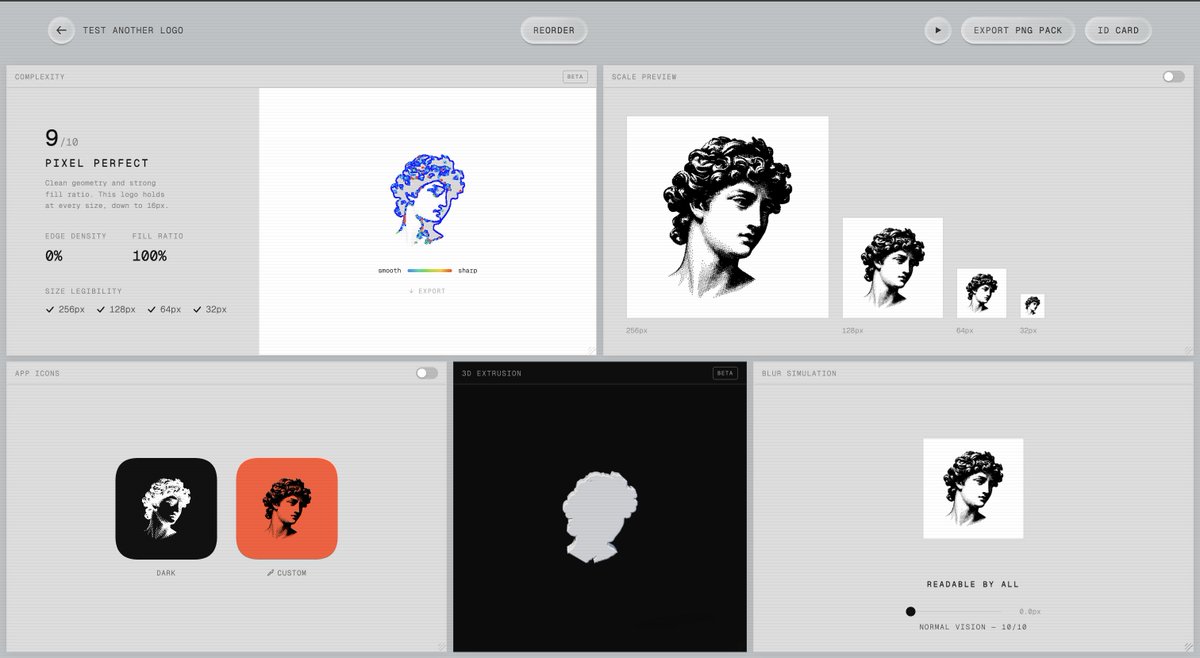
Task: Click the Blur Simulation panel resize handle
Action: (1188, 646)
